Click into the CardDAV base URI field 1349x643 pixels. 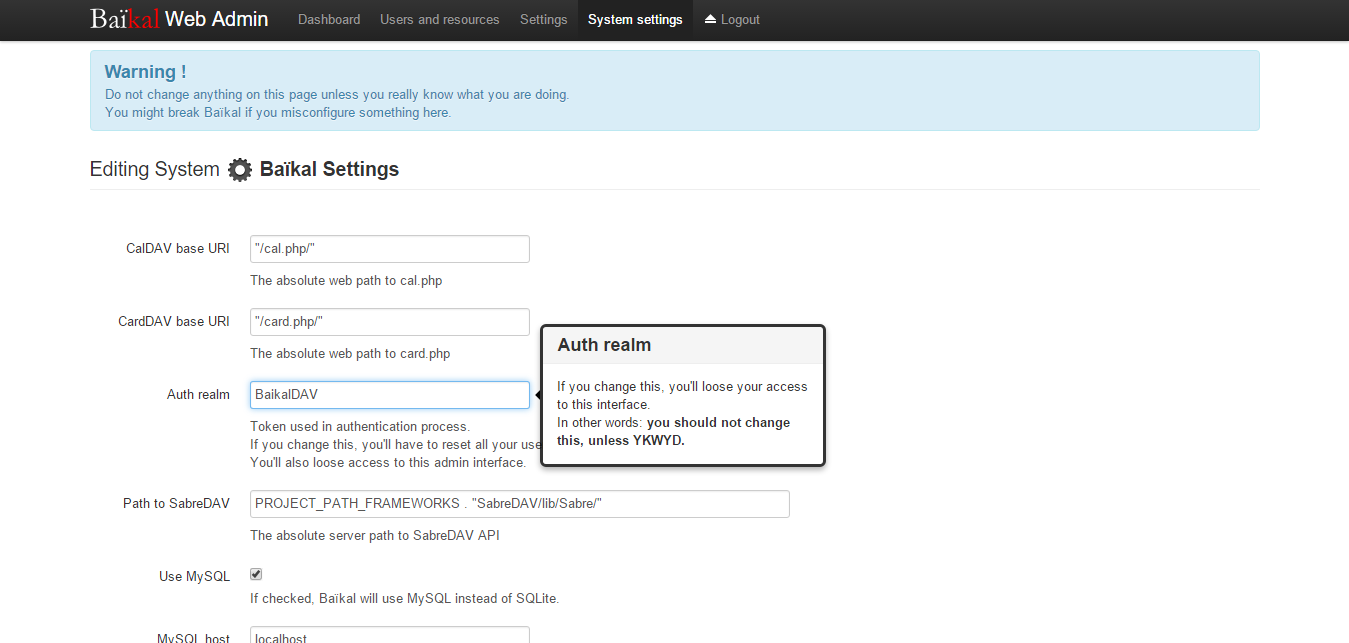pyautogui.click(x=389, y=322)
